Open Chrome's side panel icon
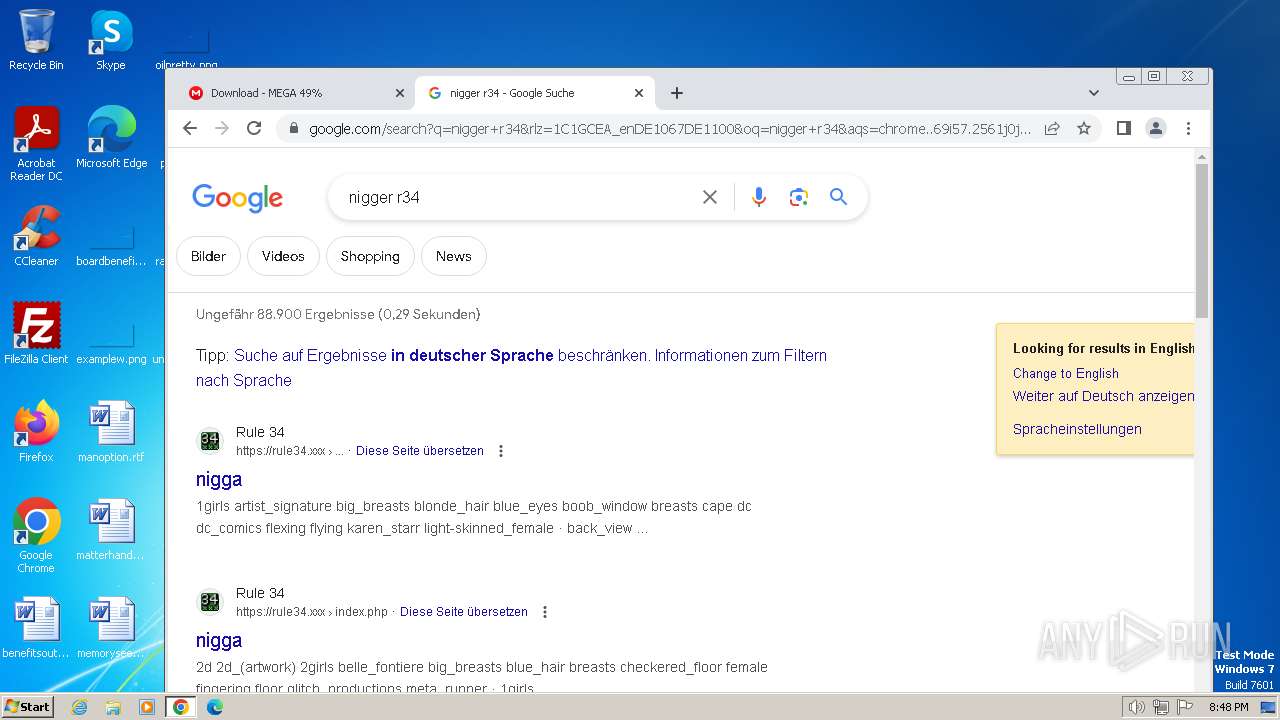Image resolution: width=1280 pixels, height=720 pixels. click(1123, 128)
